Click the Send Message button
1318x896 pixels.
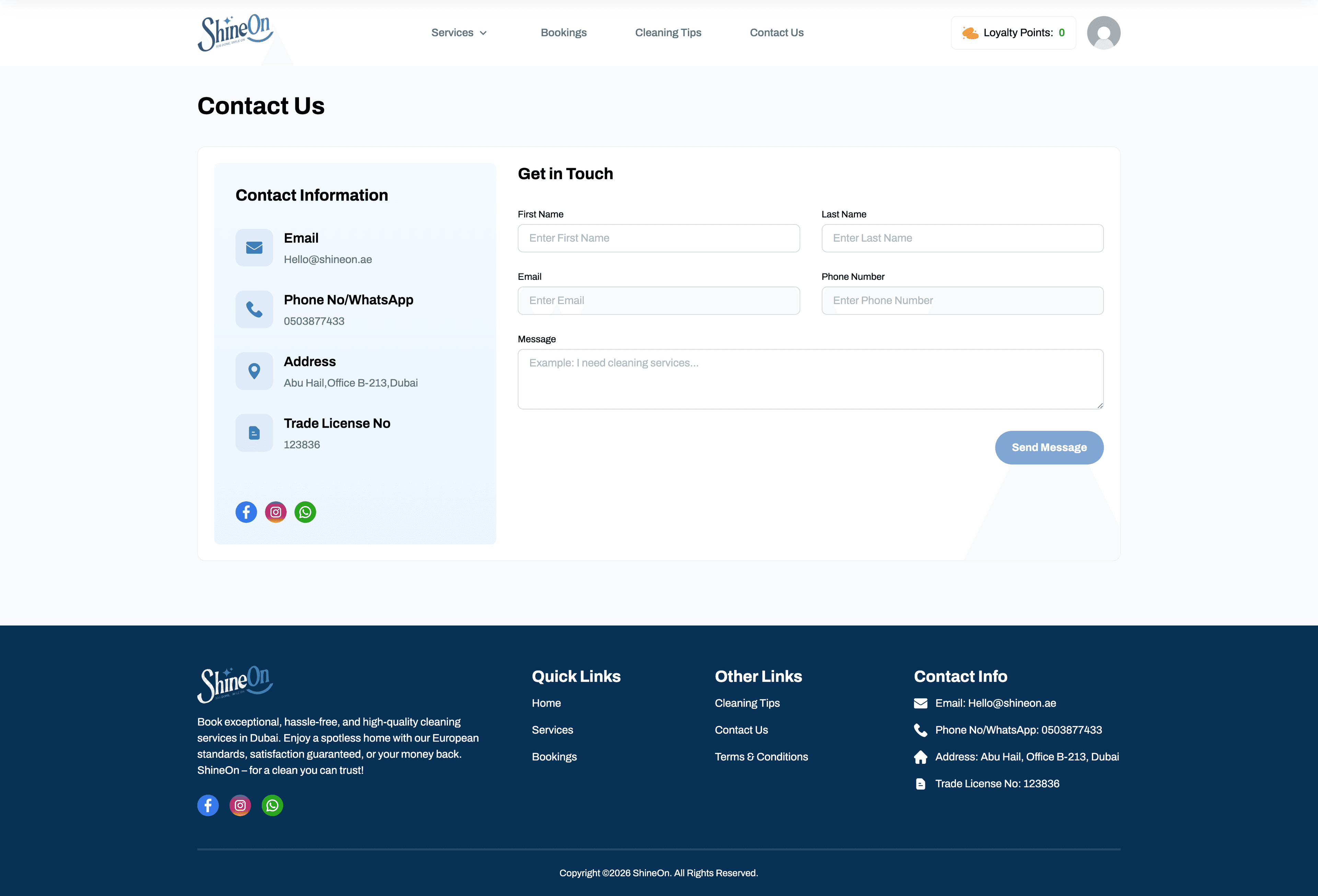(x=1049, y=447)
